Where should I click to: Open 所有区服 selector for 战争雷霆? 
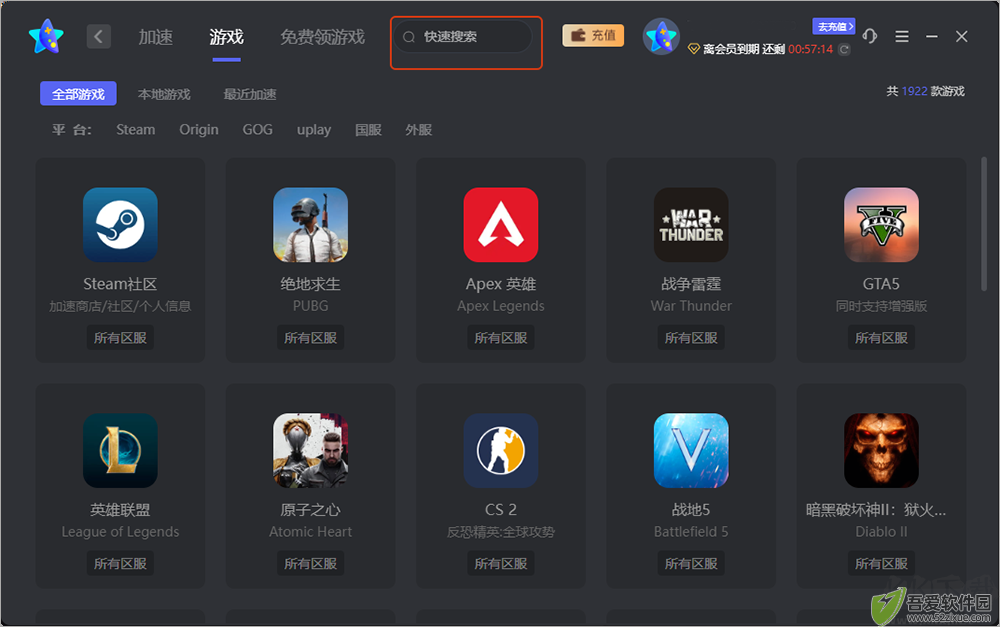coord(691,337)
